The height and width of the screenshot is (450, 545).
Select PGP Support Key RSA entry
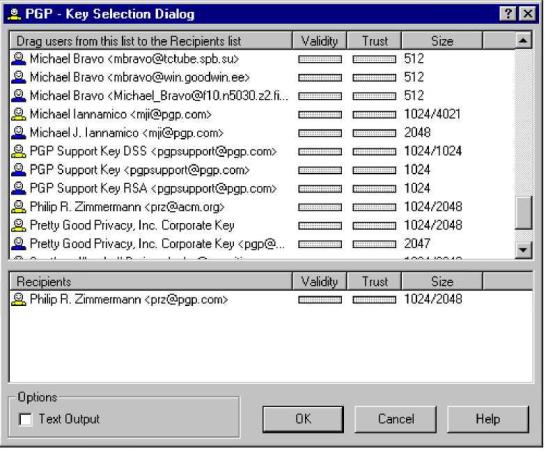[x=153, y=188]
